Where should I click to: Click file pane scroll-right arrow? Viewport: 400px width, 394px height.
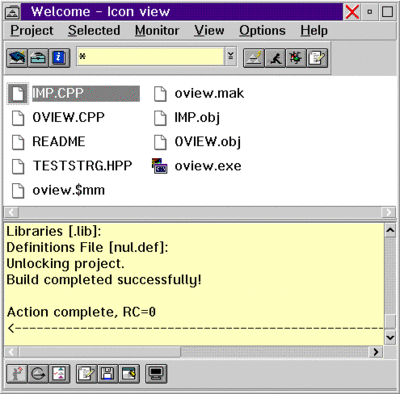[x=389, y=212]
